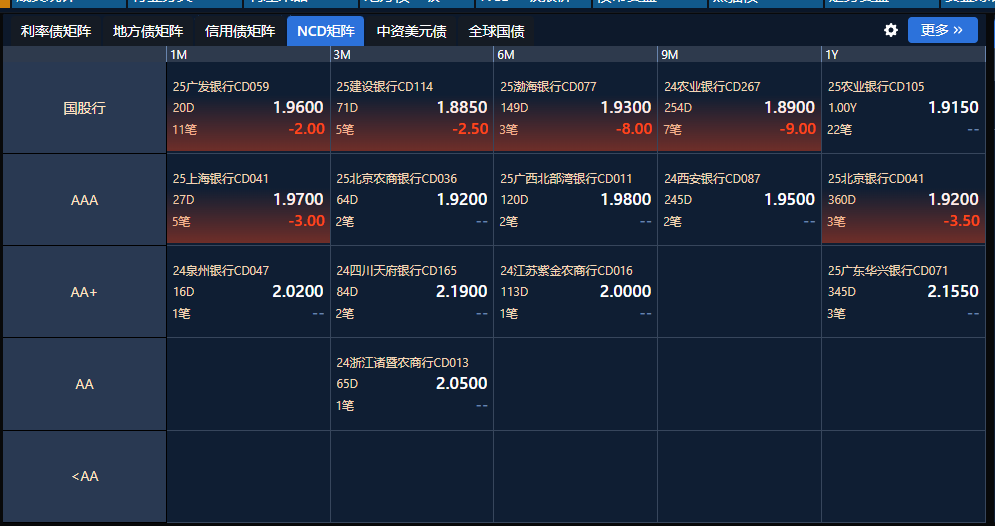Select the 国股行 row header
This screenshot has height=526, width=995.
tap(84, 108)
